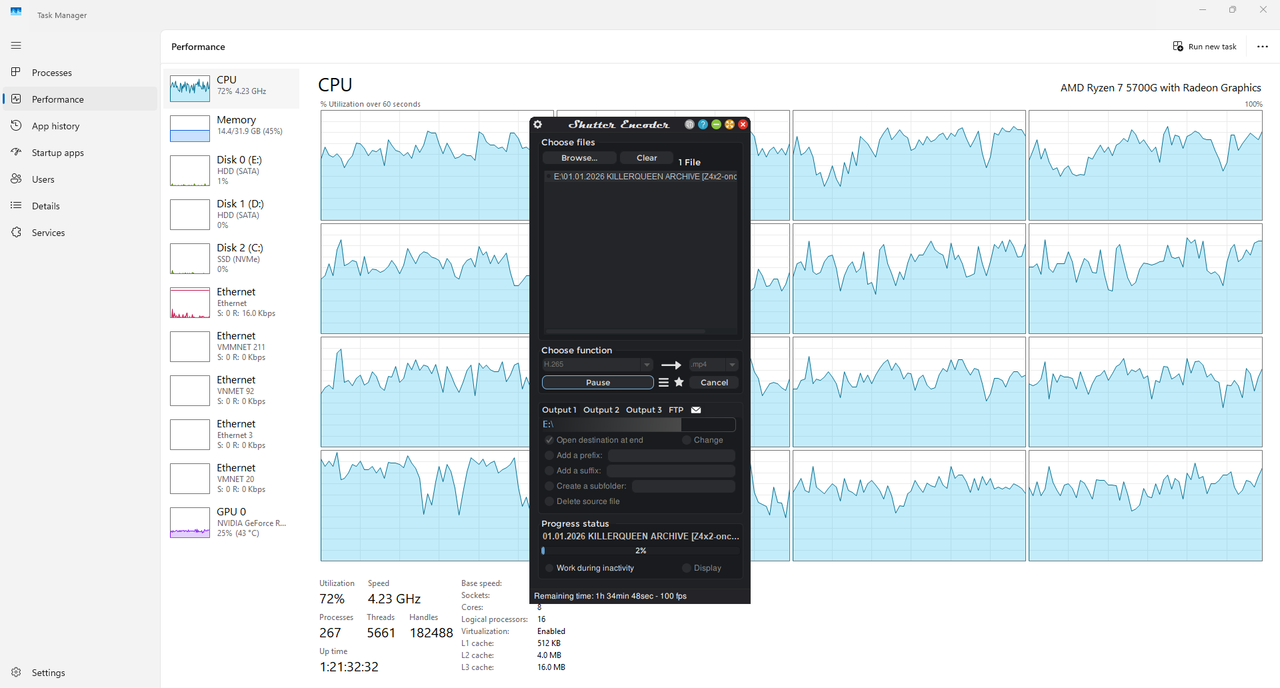This screenshot has width=1280, height=688.
Task: Click the blue help question-mark icon in Shutter Encoder
Action: [703, 124]
